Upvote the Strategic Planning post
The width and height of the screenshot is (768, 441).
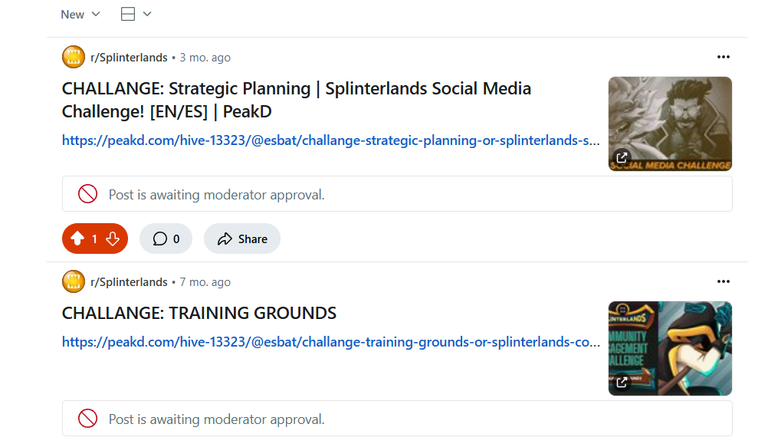(77, 239)
